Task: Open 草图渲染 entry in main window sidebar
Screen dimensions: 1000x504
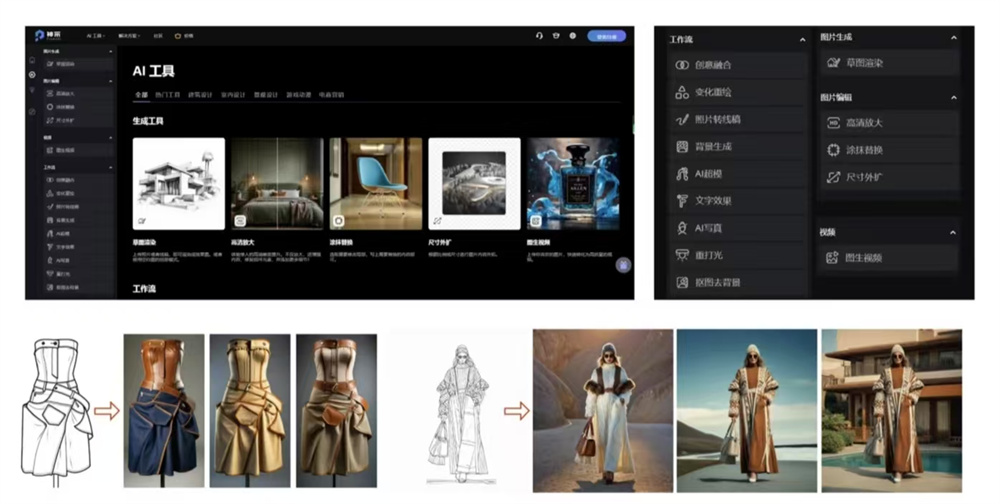Action: [78, 64]
